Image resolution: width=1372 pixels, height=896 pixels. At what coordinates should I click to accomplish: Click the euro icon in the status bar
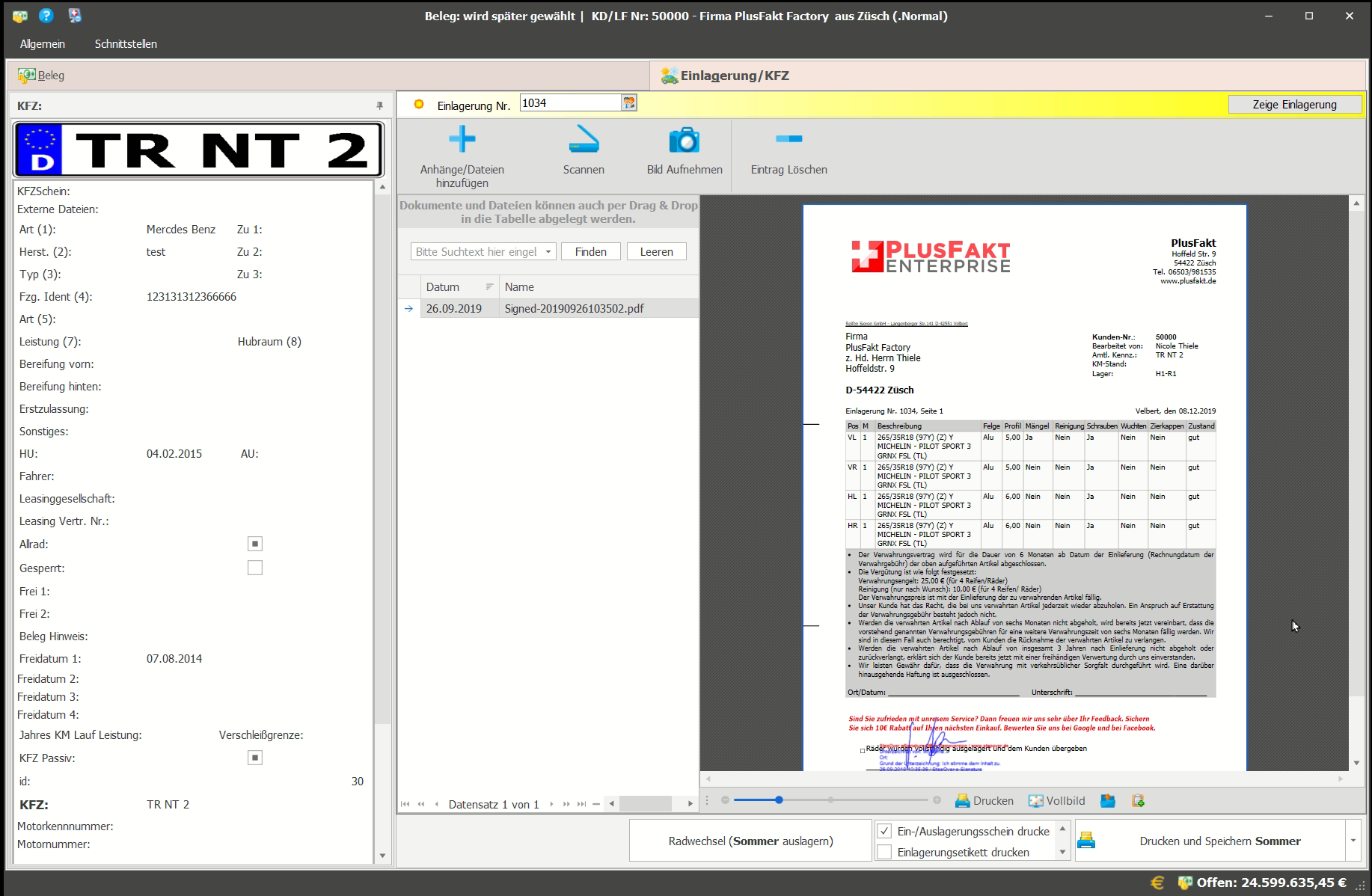coord(1157,883)
